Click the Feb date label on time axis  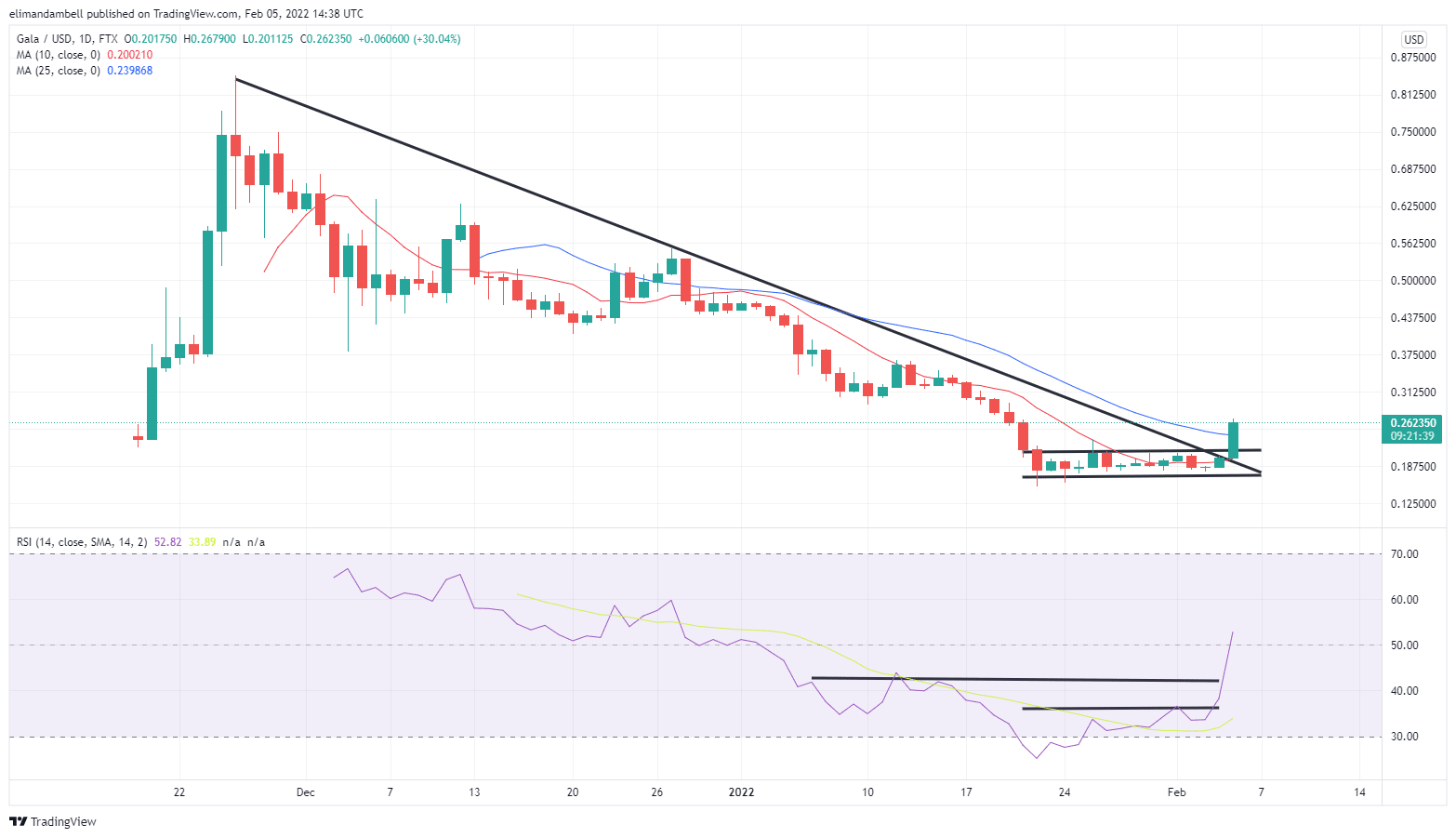[x=1177, y=792]
